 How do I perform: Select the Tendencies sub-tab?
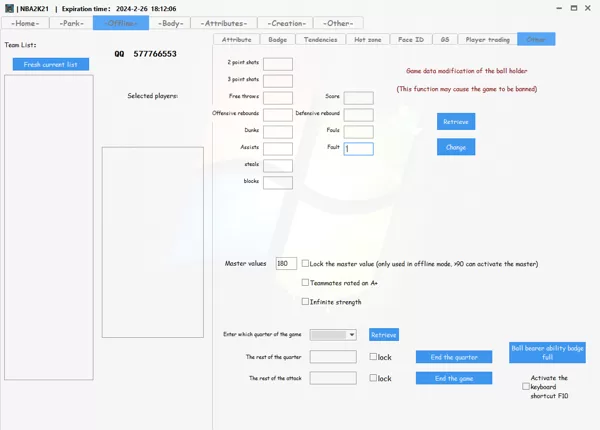click(321, 39)
